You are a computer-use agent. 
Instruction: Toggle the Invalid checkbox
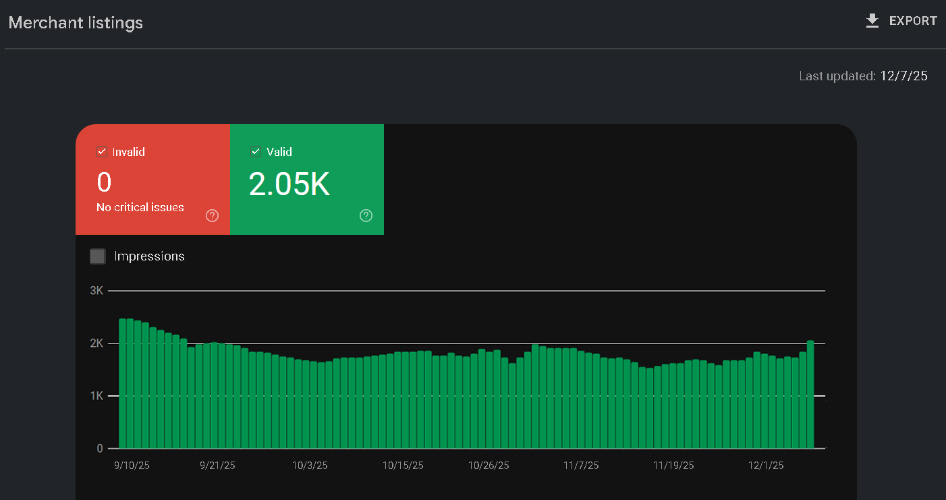[x=101, y=152]
